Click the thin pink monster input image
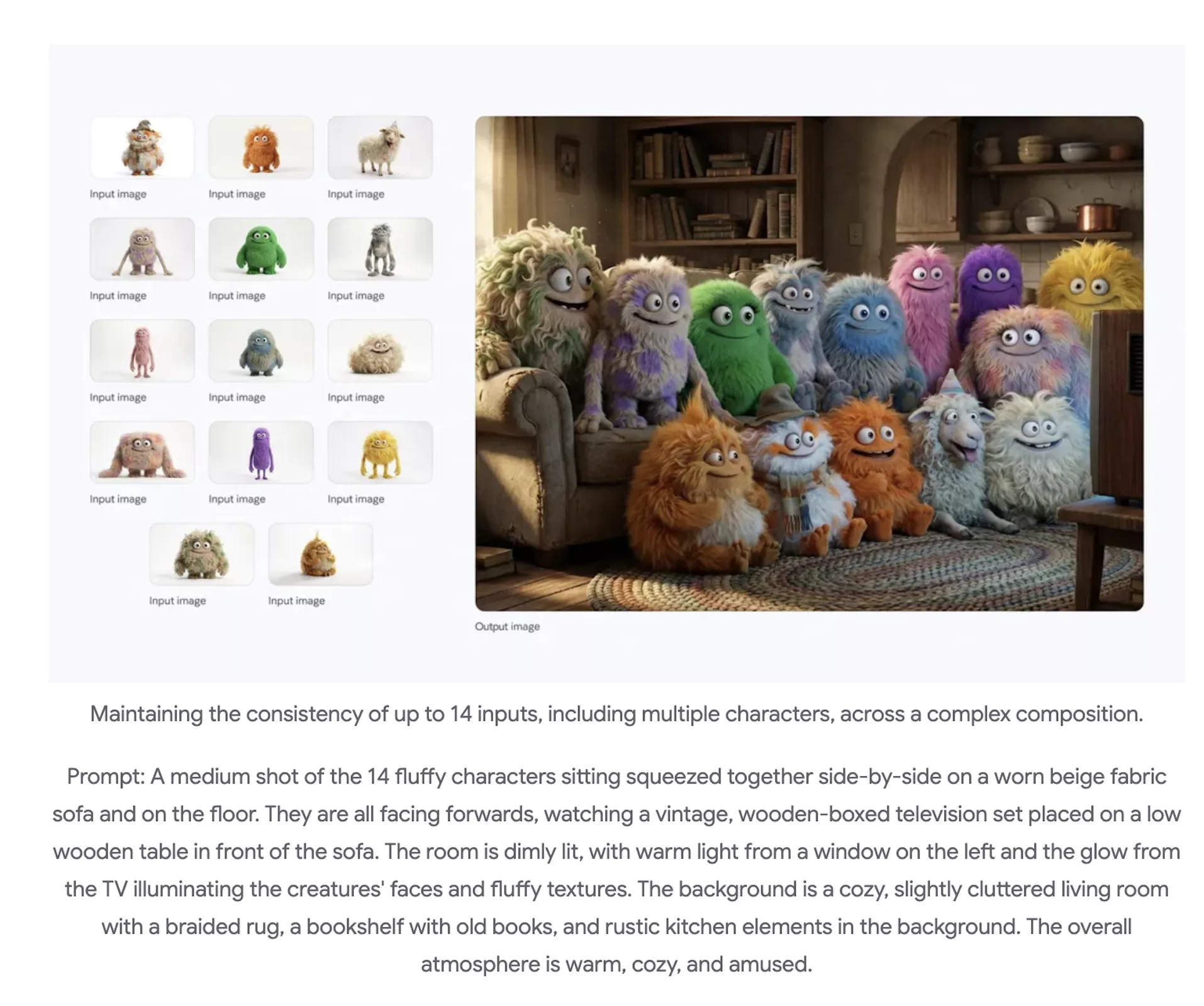 point(142,351)
